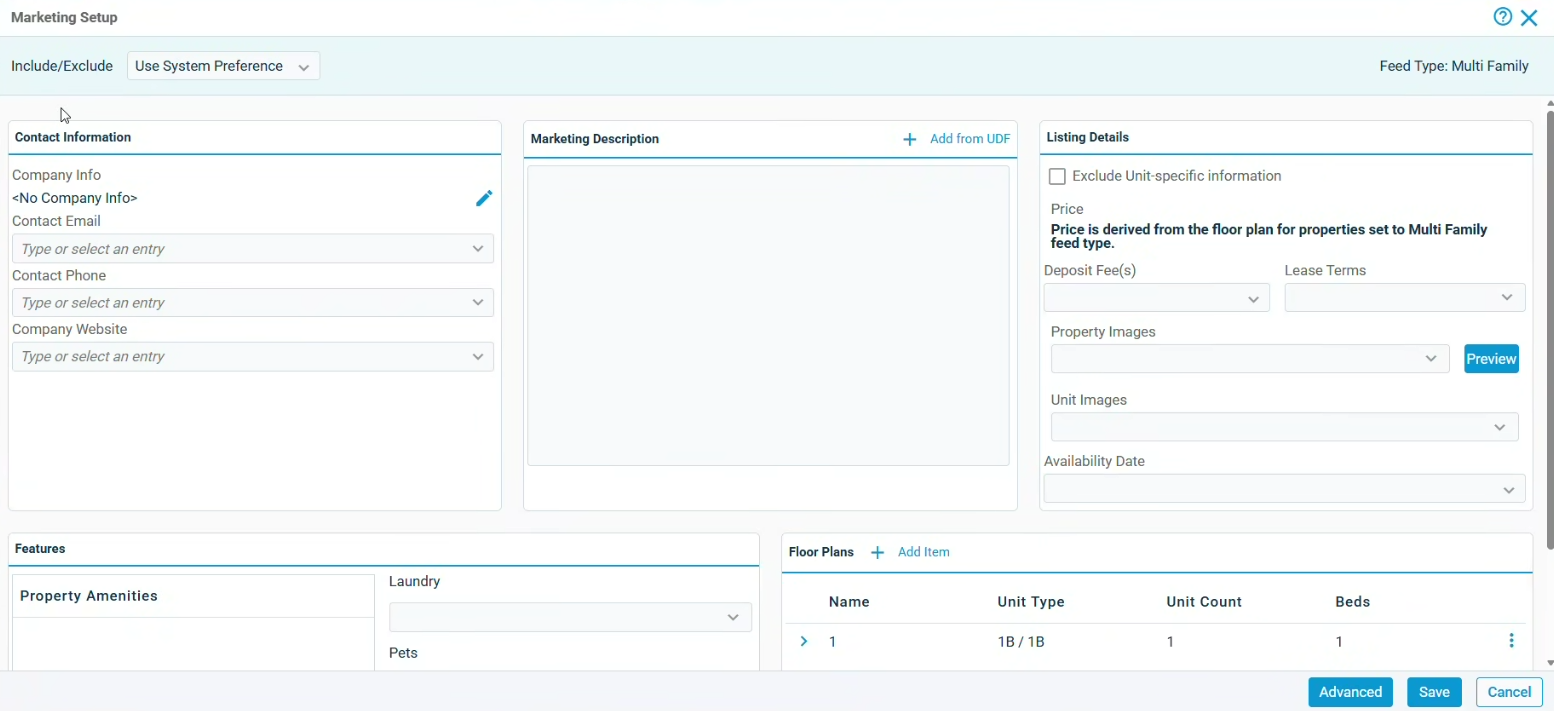Cancel the marketing setup
Viewport: 1554px width, 711px height.
(x=1509, y=692)
